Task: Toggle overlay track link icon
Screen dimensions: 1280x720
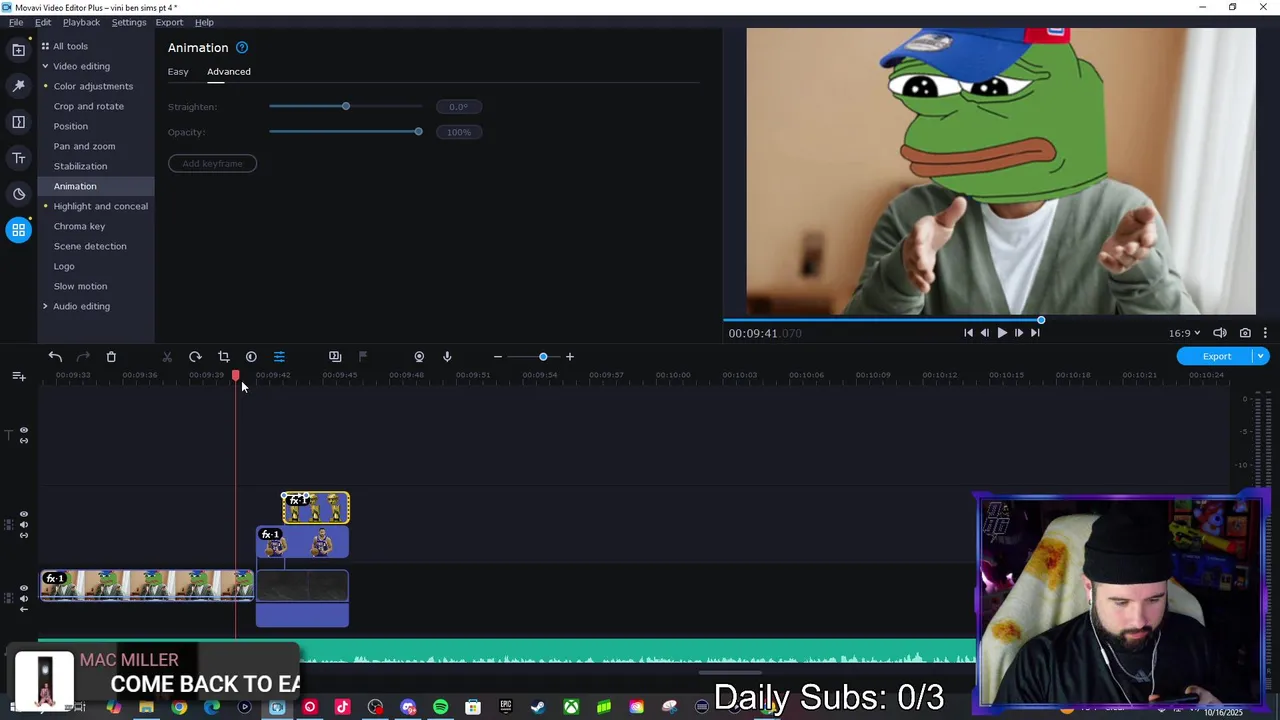Action: [x=24, y=535]
